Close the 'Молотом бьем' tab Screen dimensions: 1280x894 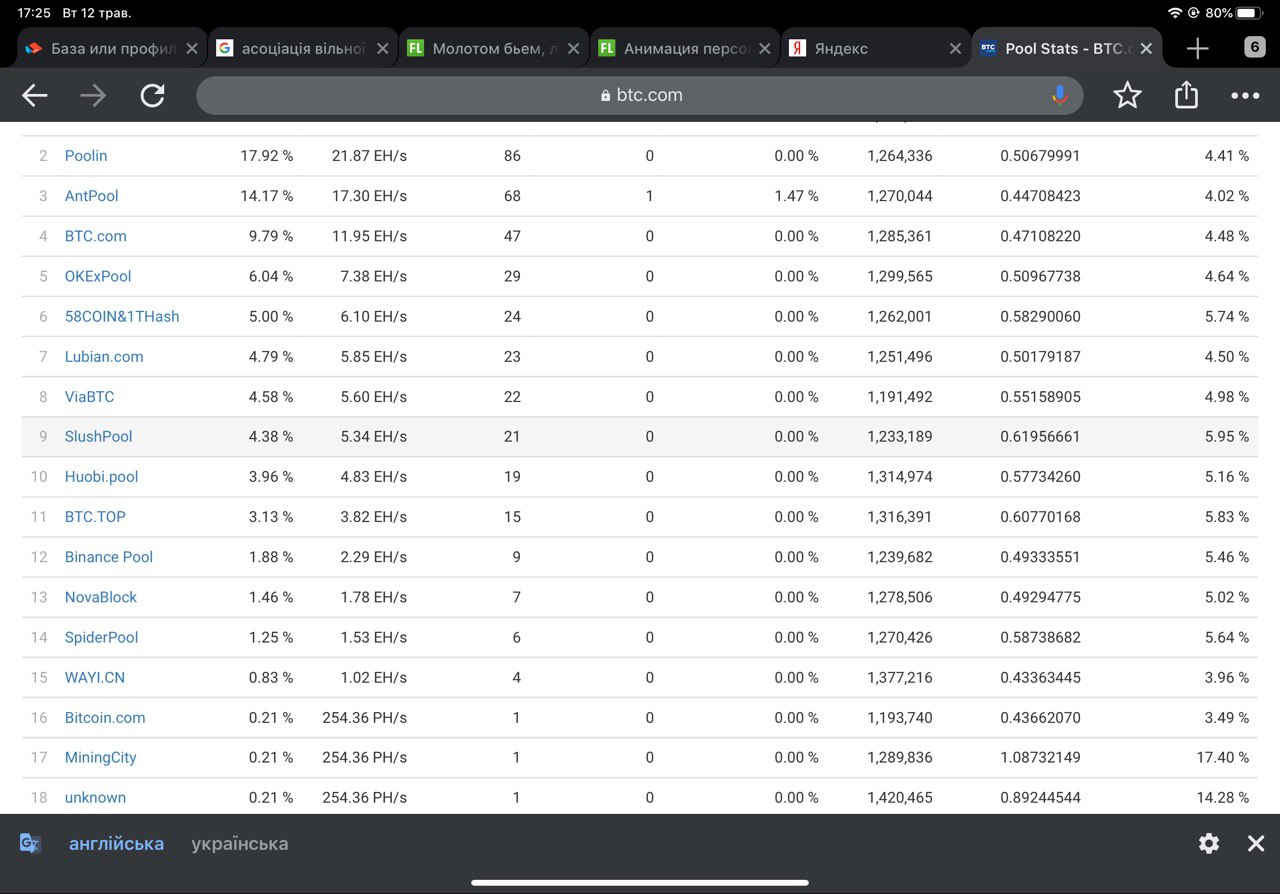[x=573, y=48]
